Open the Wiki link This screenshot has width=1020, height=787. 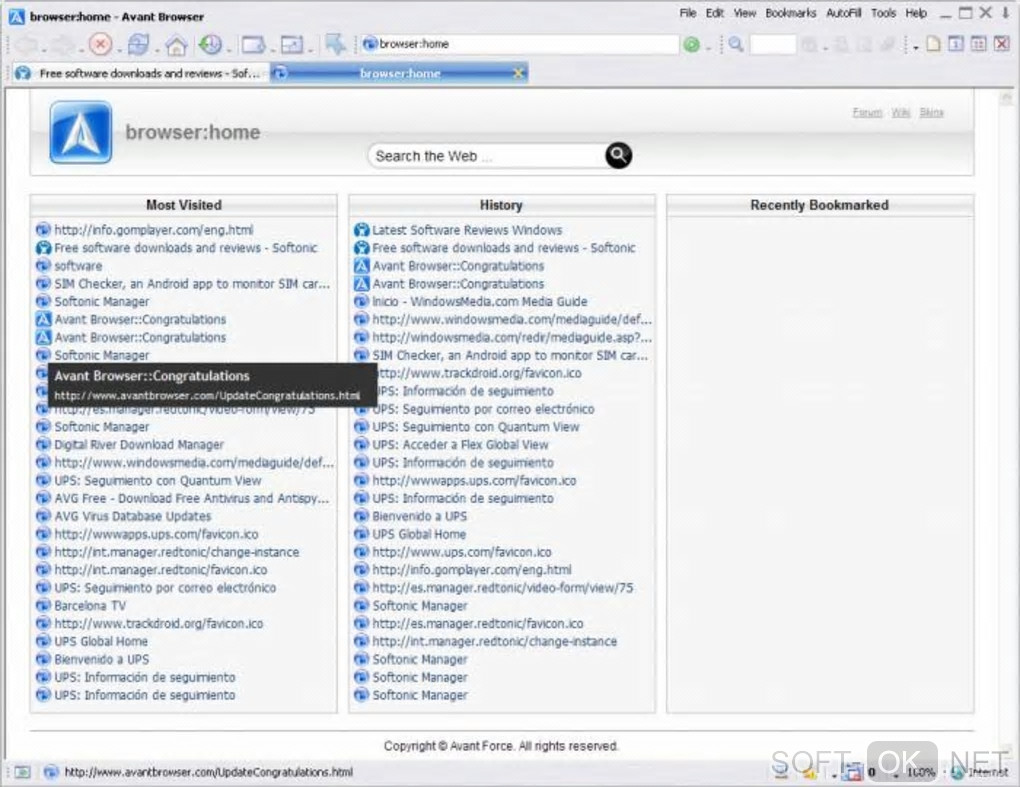901,113
